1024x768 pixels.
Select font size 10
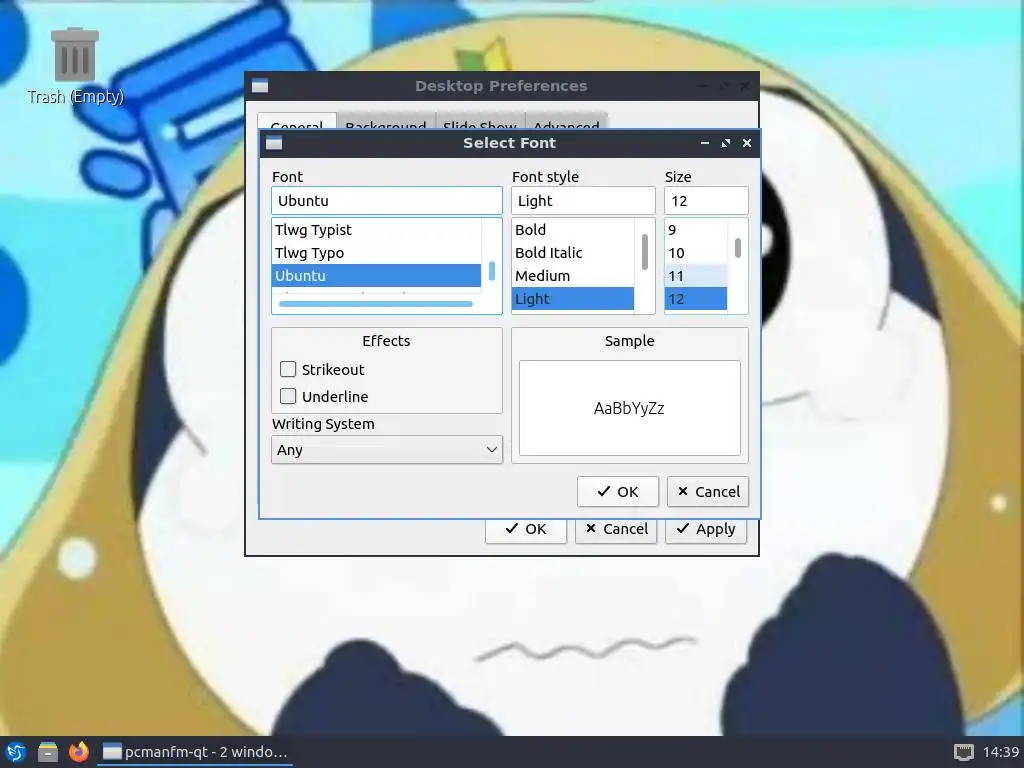[x=696, y=253]
